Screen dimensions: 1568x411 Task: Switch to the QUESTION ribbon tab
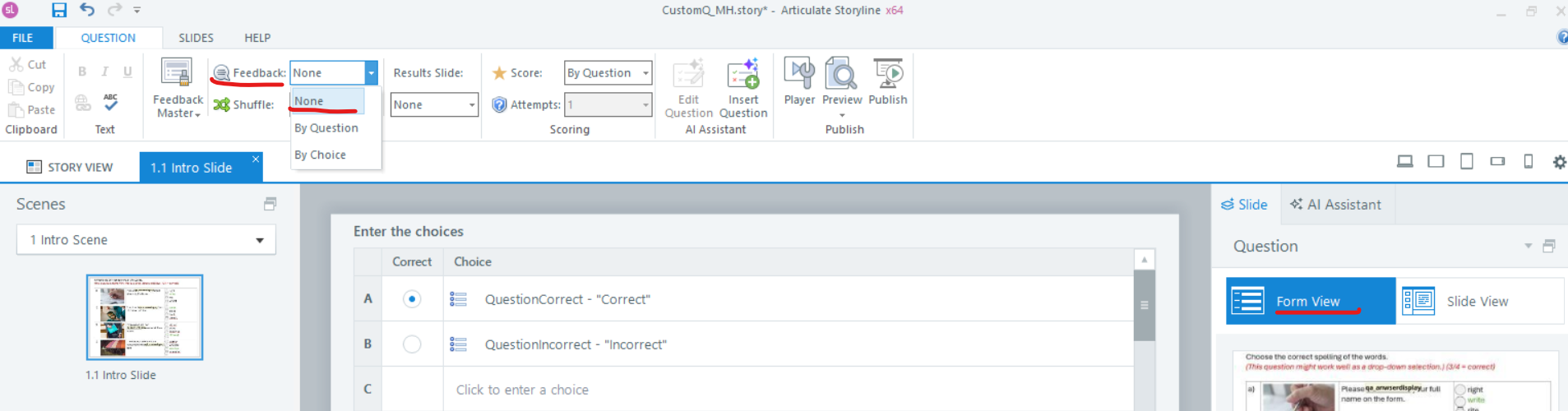coord(108,38)
